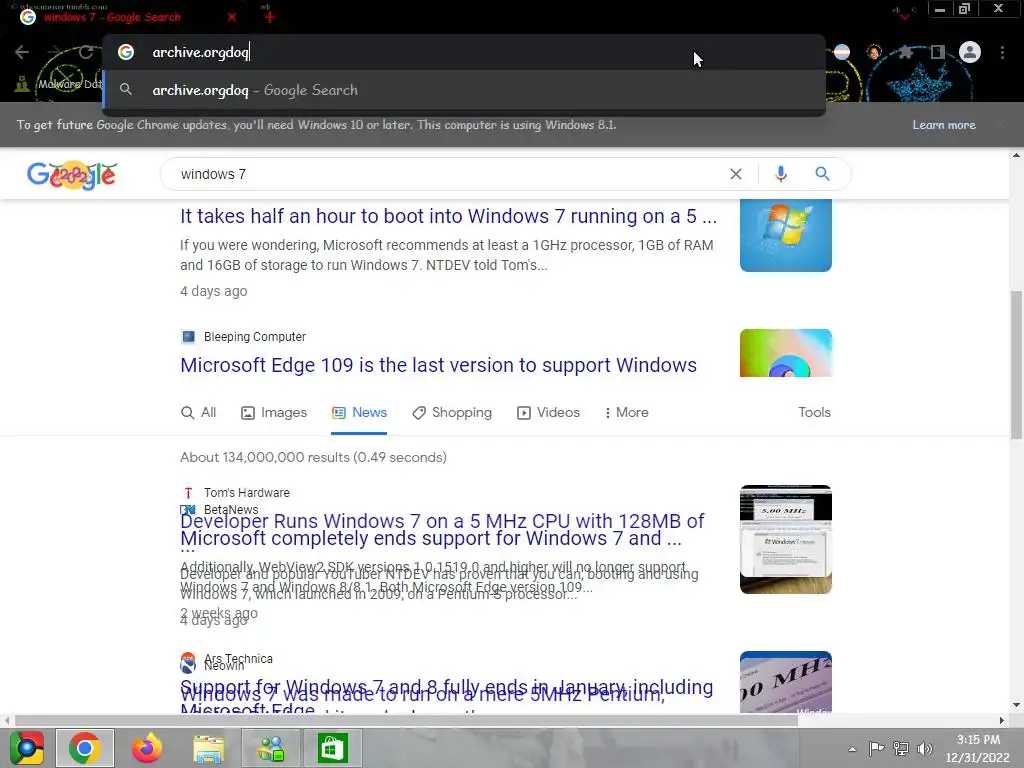The height and width of the screenshot is (768, 1024).
Task: Clear the search query with the X icon
Action: [736, 174]
